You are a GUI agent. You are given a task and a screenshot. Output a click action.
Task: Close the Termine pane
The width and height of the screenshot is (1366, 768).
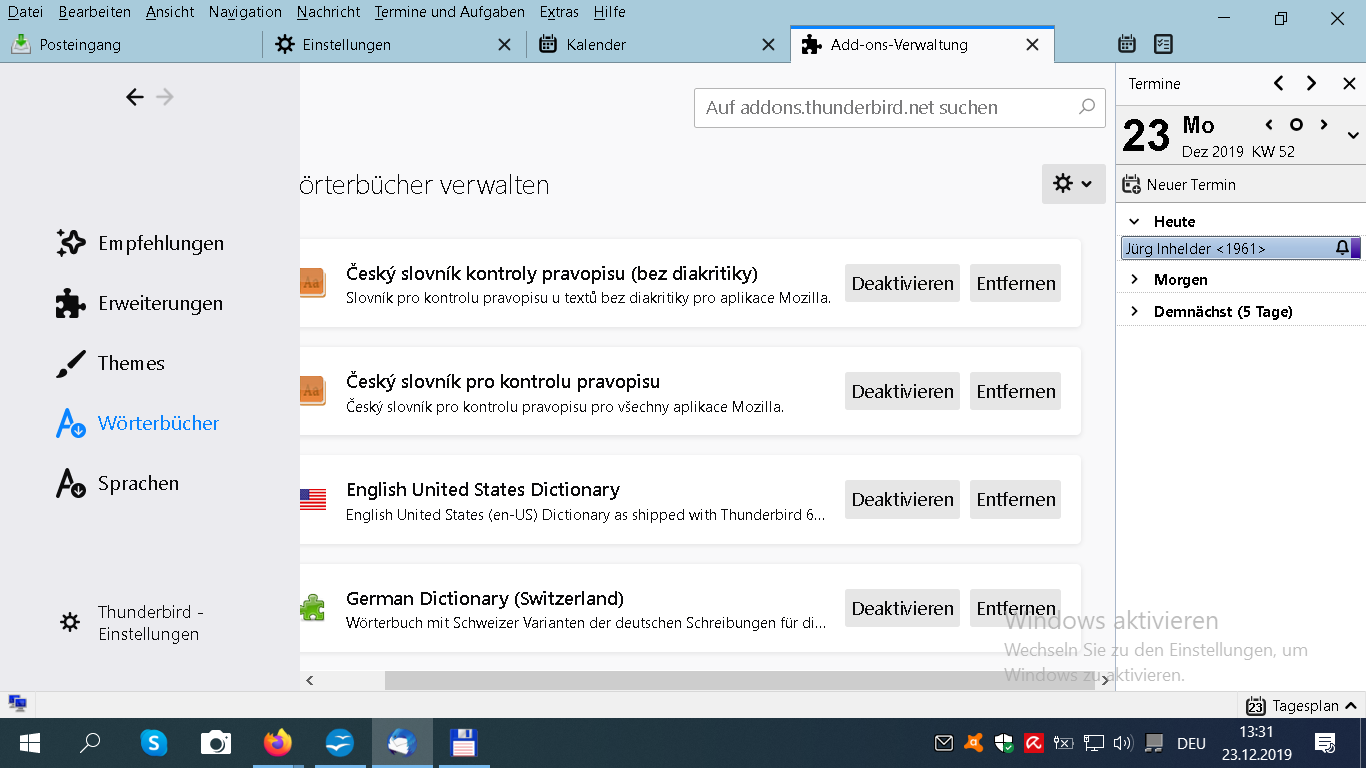tap(1349, 84)
